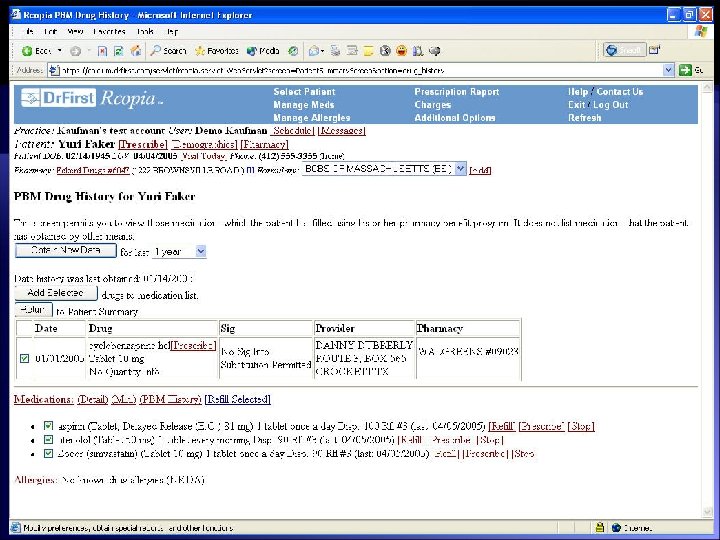720x540 pixels.
Task: Click the Refill Selected link
Action: pyautogui.click(x=237, y=399)
